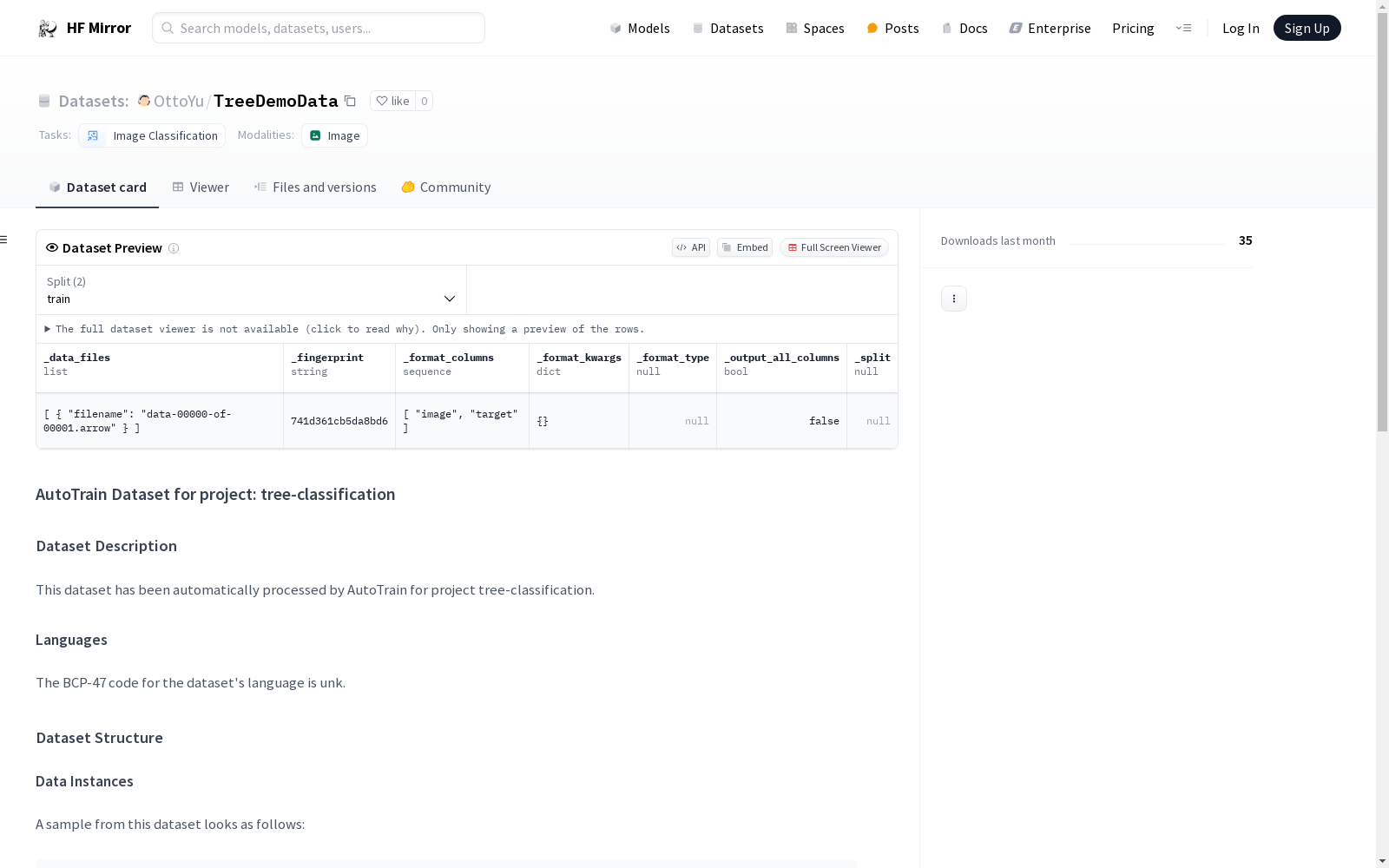Click the {} value in _format_kwargs
The image size is (1389, 868).
543,421
